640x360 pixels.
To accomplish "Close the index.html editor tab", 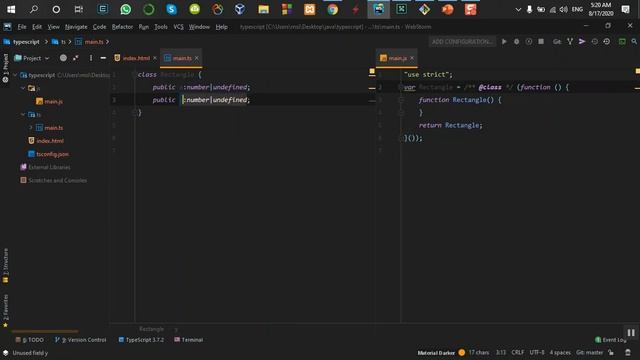I will tap(155, 58).
